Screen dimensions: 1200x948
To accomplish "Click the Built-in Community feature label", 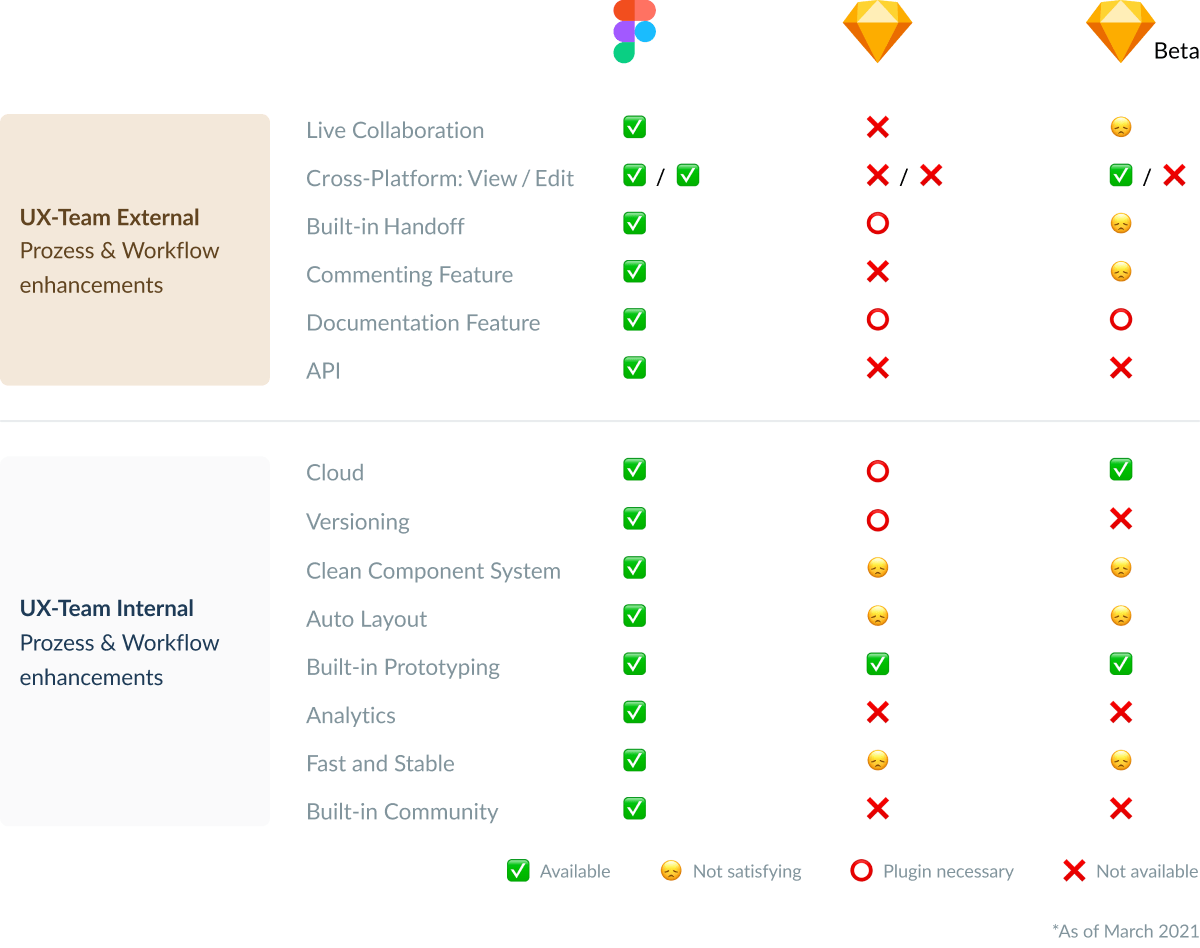I will click(x=402, y=812).
